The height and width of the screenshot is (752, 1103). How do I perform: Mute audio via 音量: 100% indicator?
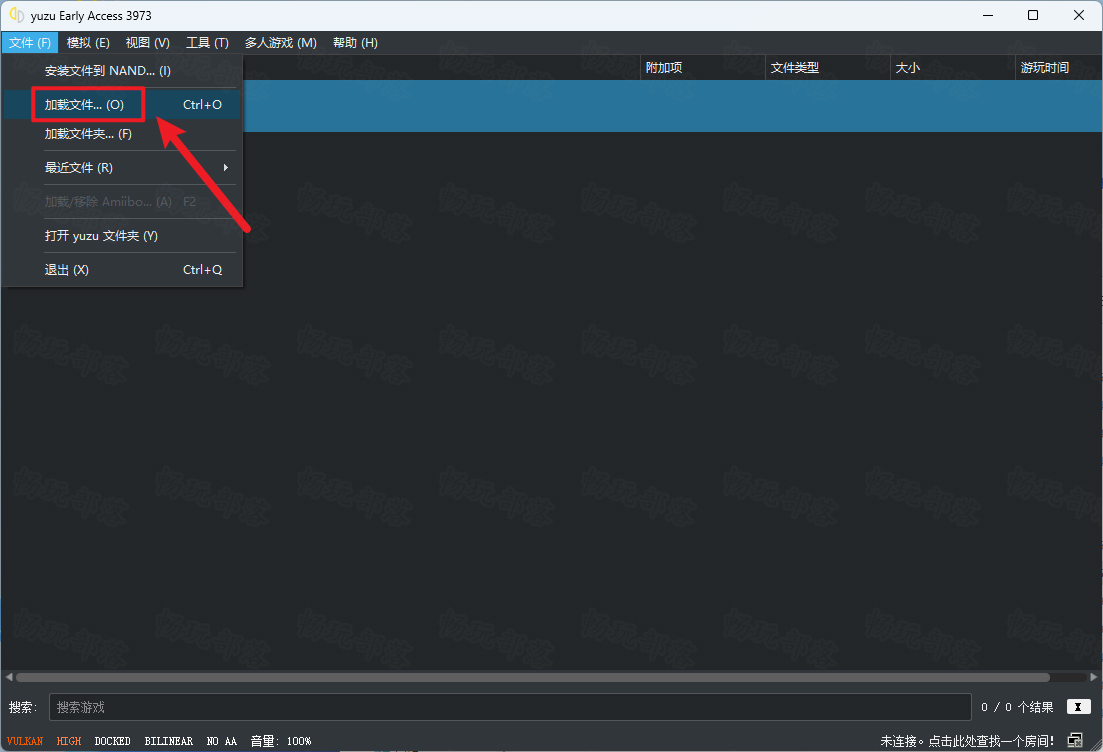pyautogui.click(x=281, y=741)
